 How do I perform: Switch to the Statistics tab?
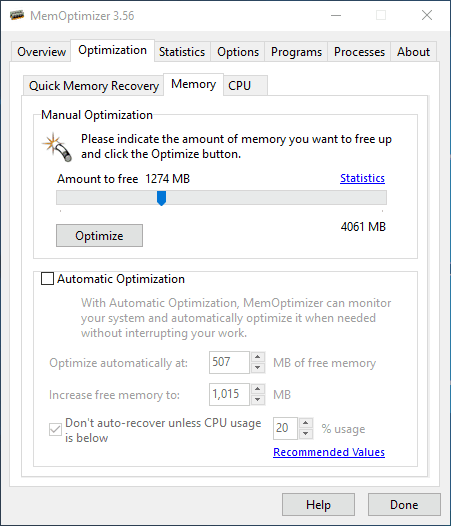pyautogui.click(x=182, y=52)
